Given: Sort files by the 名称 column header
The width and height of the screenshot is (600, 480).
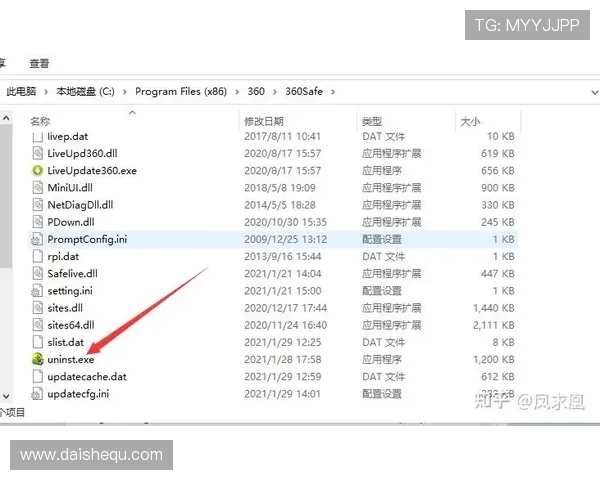Looking at the screenshot, I should point(40,122).
